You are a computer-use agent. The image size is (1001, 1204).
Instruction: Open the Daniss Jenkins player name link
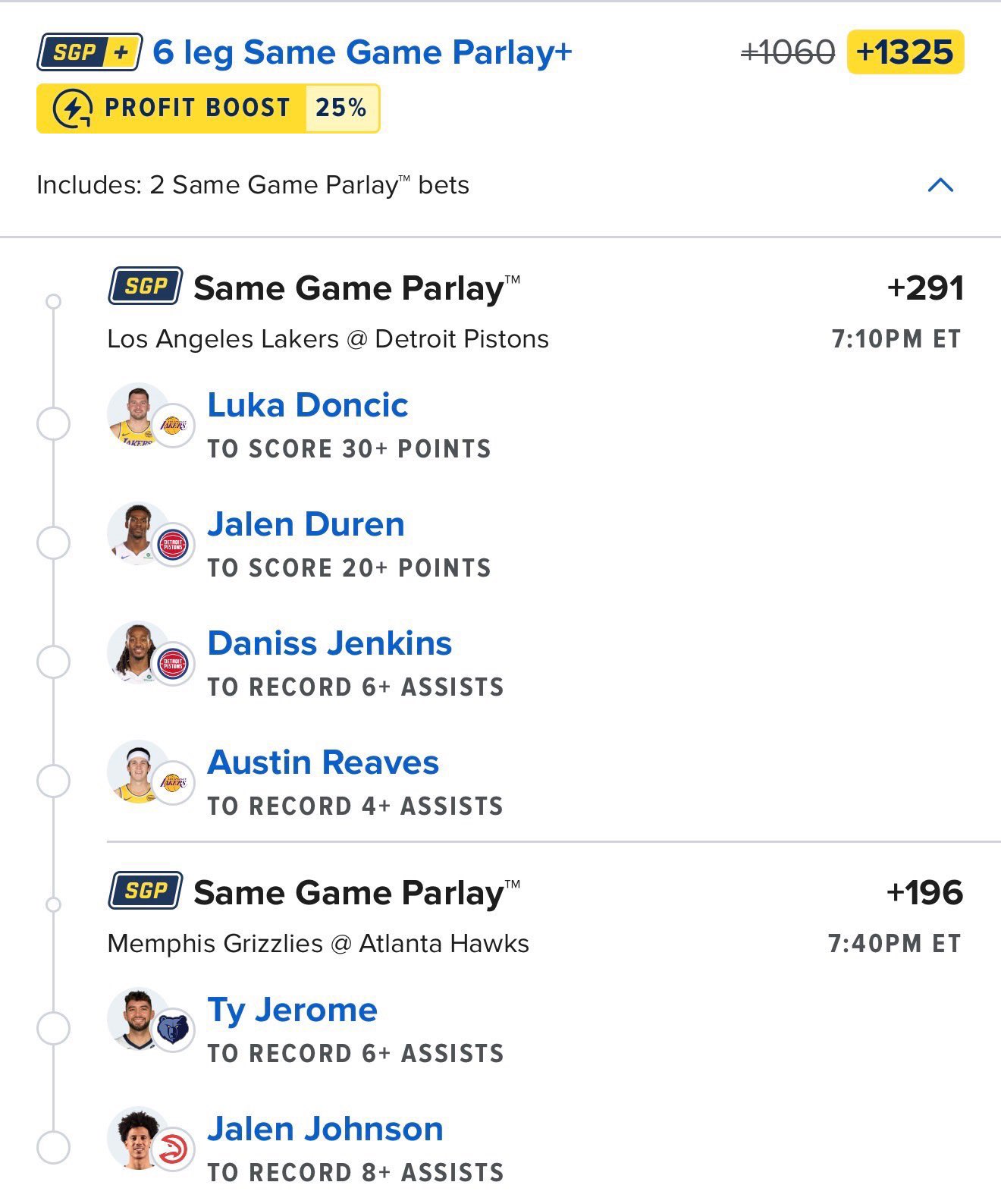(330, 643)
